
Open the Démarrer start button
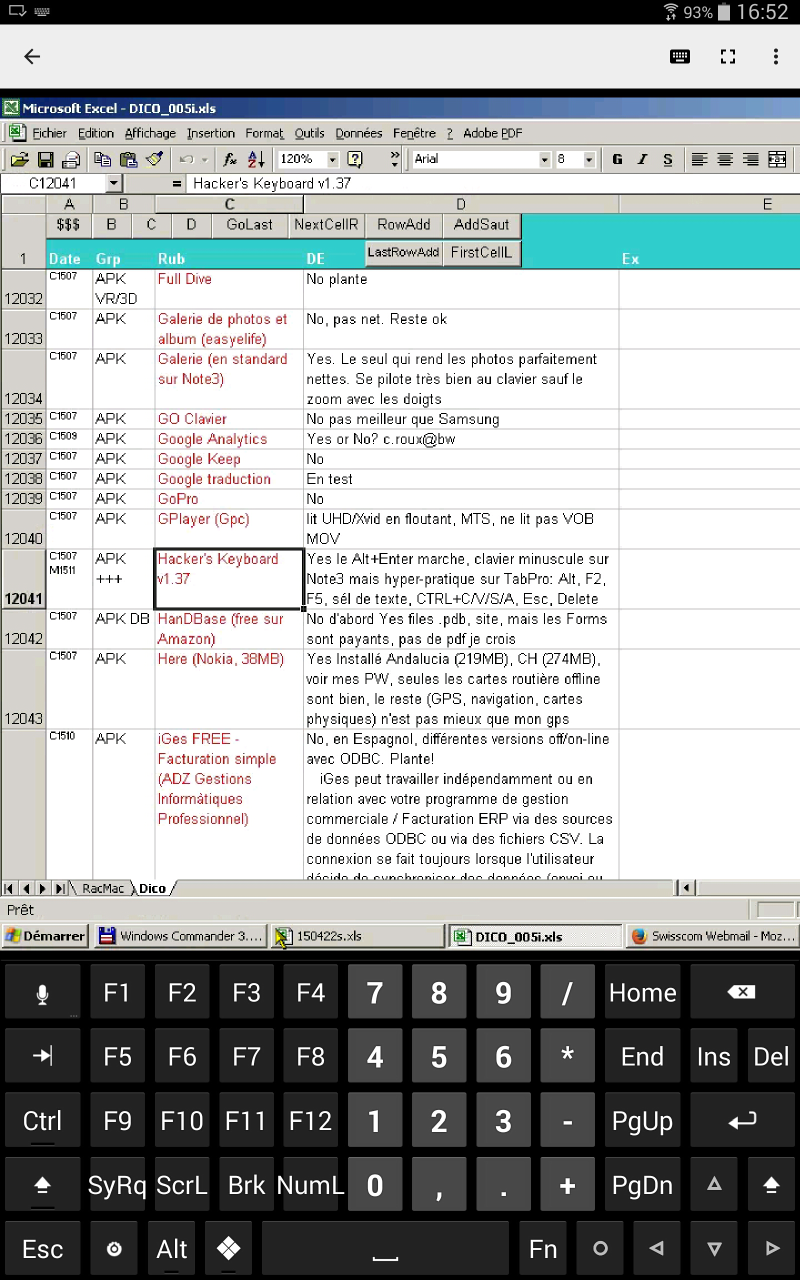point(45,937)
